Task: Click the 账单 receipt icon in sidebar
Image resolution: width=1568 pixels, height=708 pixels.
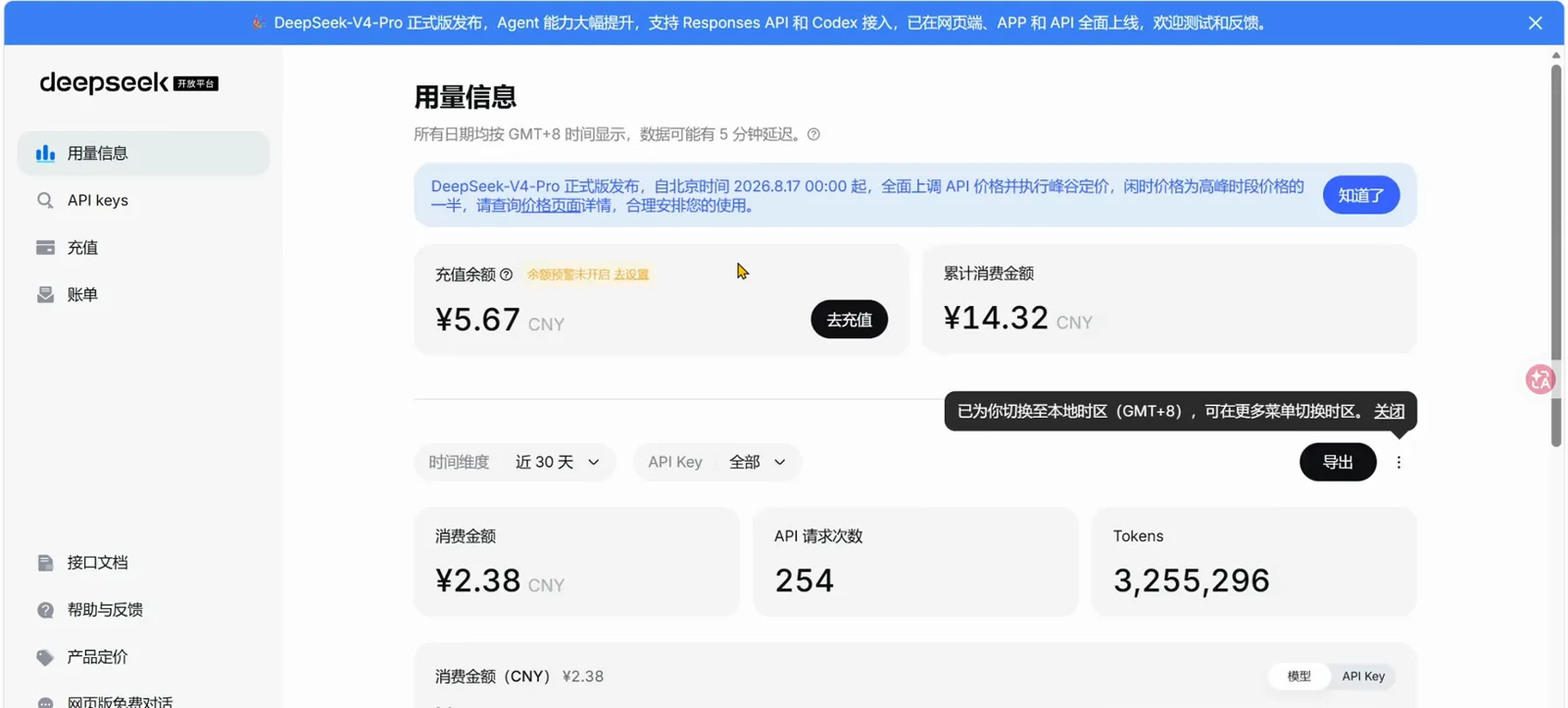Action: tap(45, 294)
